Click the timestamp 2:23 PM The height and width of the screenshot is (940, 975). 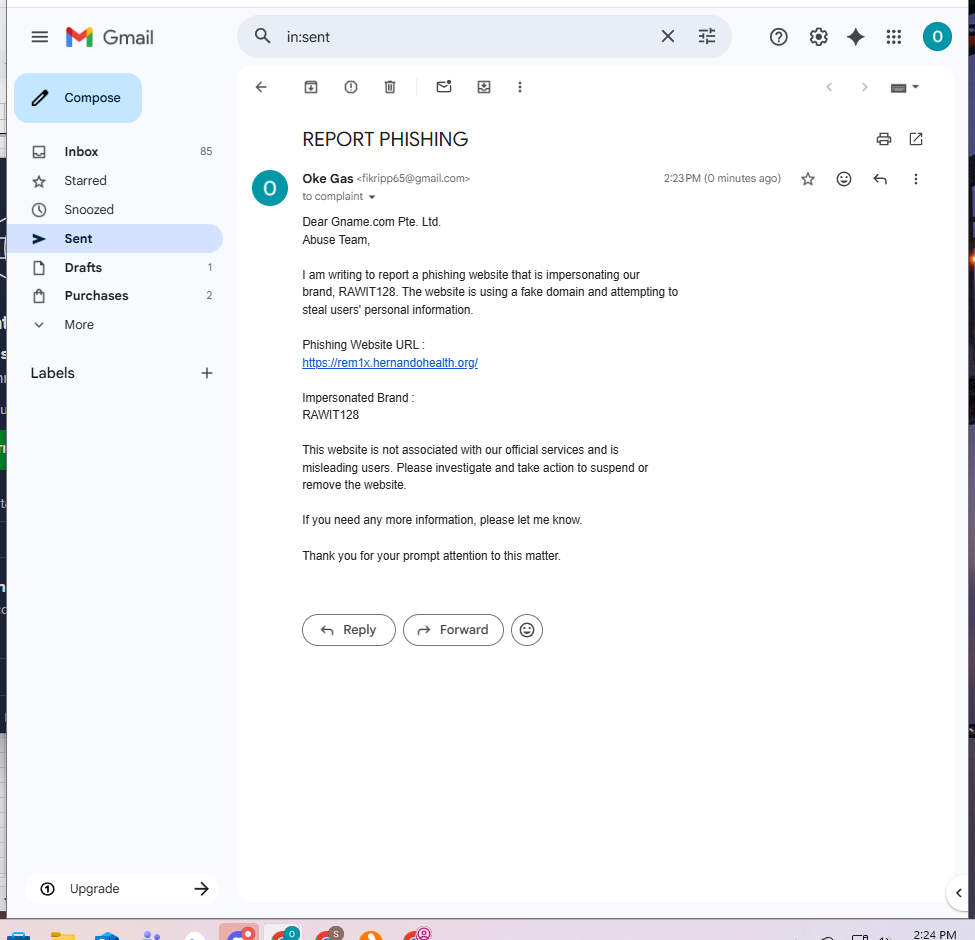pyautogui.click(x=722, y=178)
